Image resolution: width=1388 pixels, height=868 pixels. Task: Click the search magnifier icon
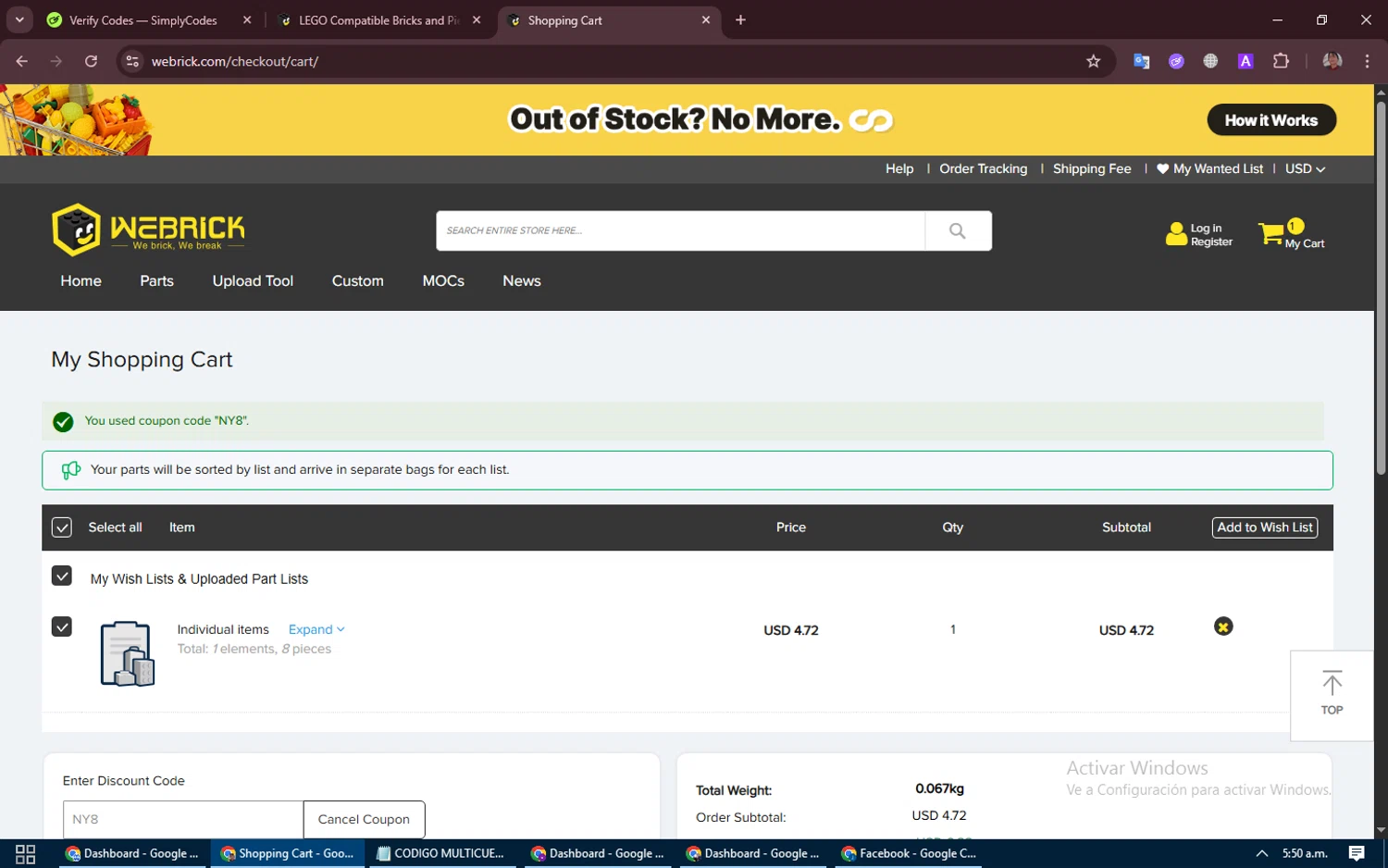pos(958,230)
